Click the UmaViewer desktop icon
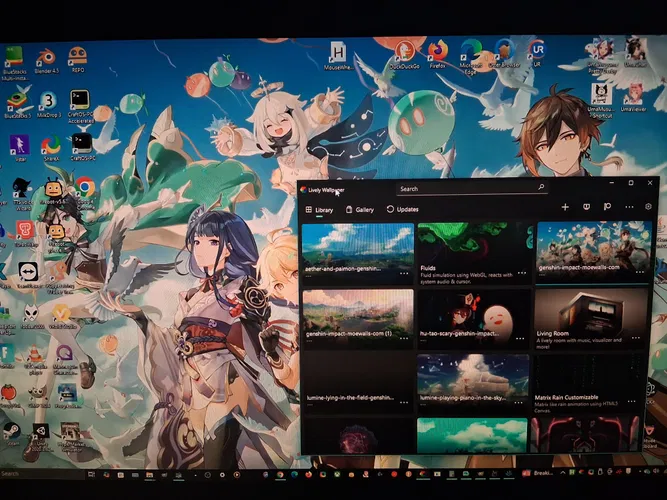The height and width of the screenshot is (500, 667). (x=633, y=98)
